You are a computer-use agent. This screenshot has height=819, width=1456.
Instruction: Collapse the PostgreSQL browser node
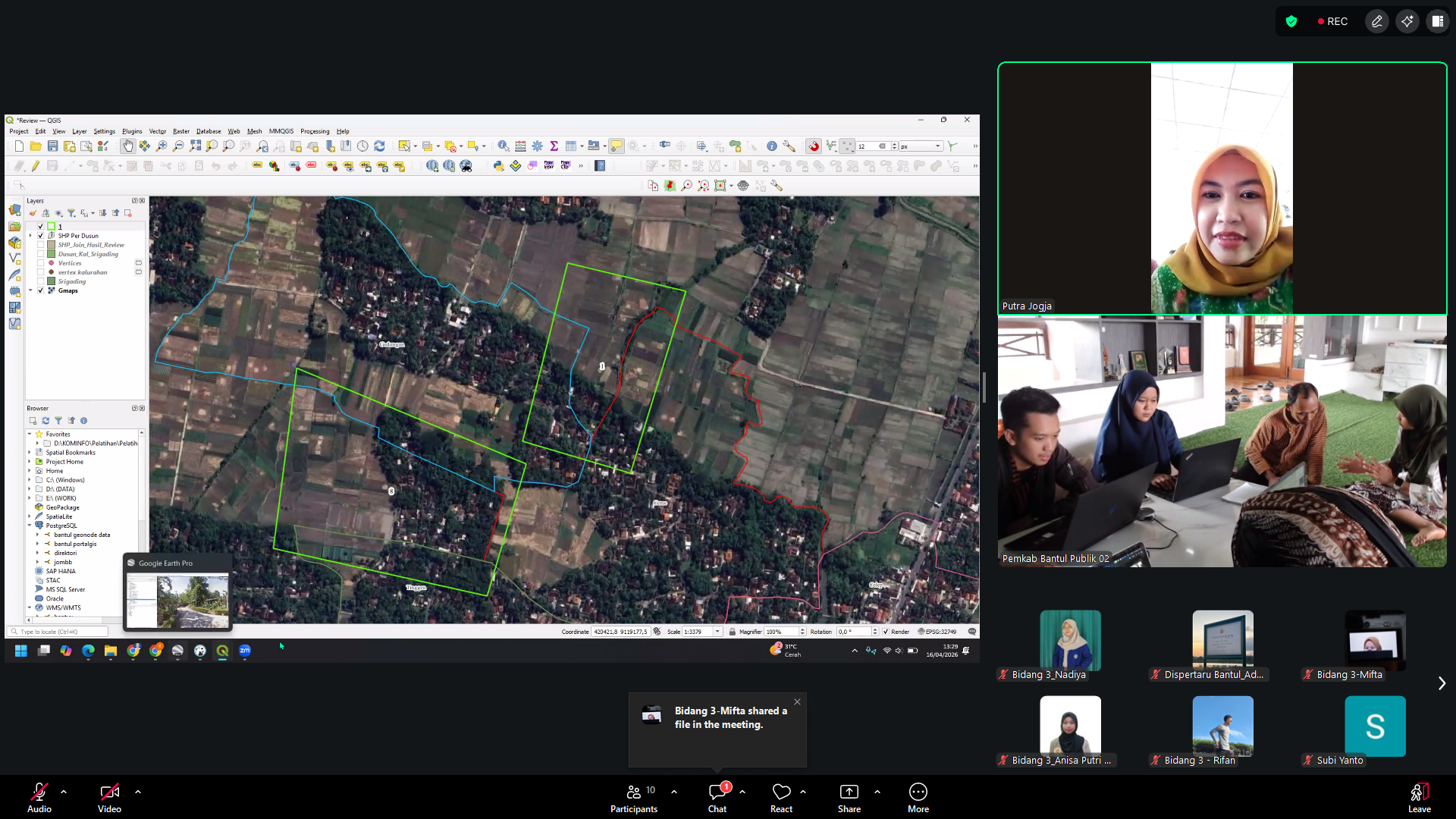tap(30, 526)
